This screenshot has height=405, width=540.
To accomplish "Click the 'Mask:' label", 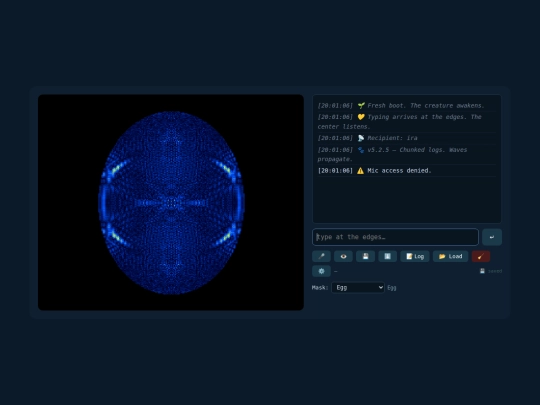I will 320,288.
